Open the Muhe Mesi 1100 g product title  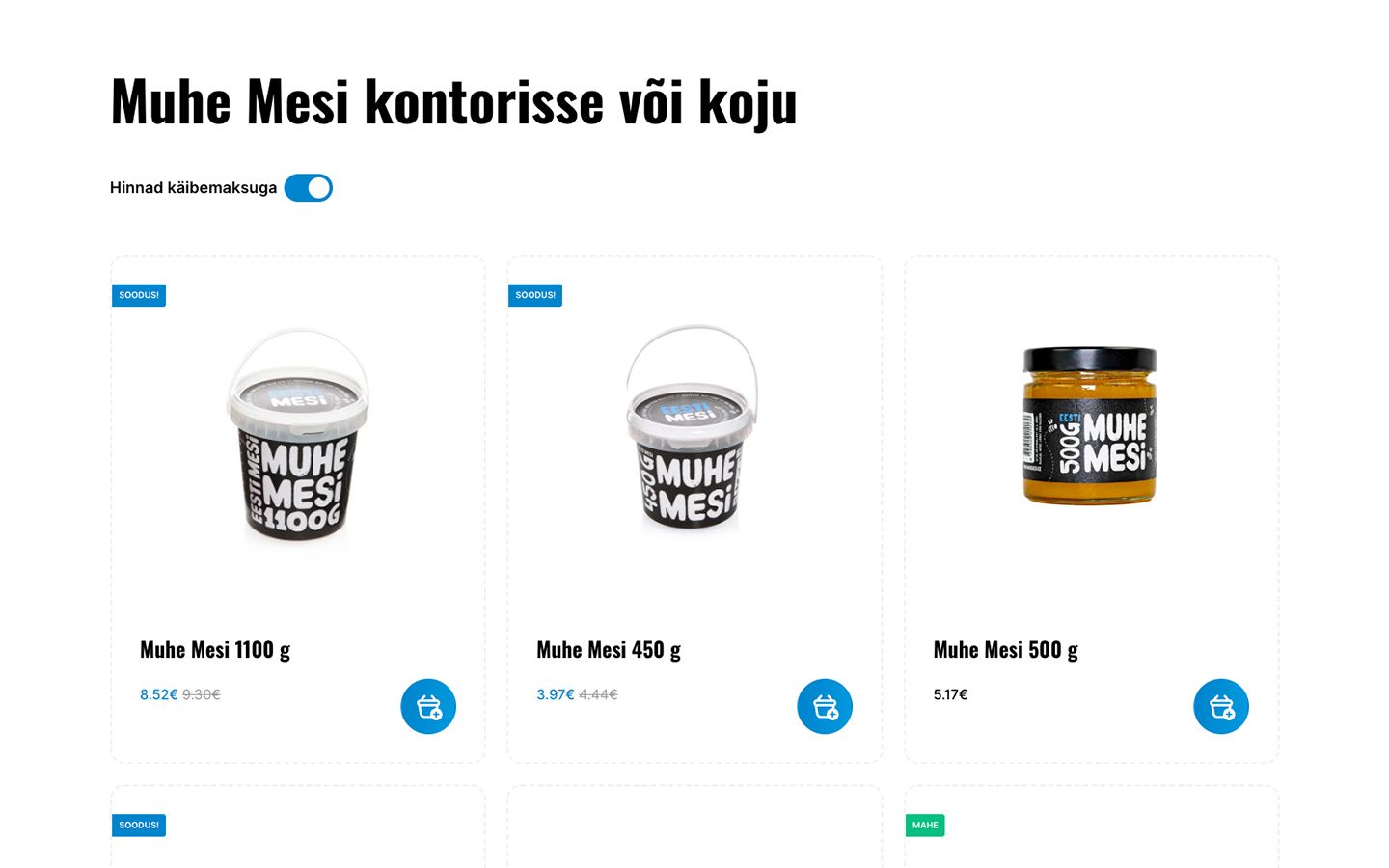tap(215, 650)
